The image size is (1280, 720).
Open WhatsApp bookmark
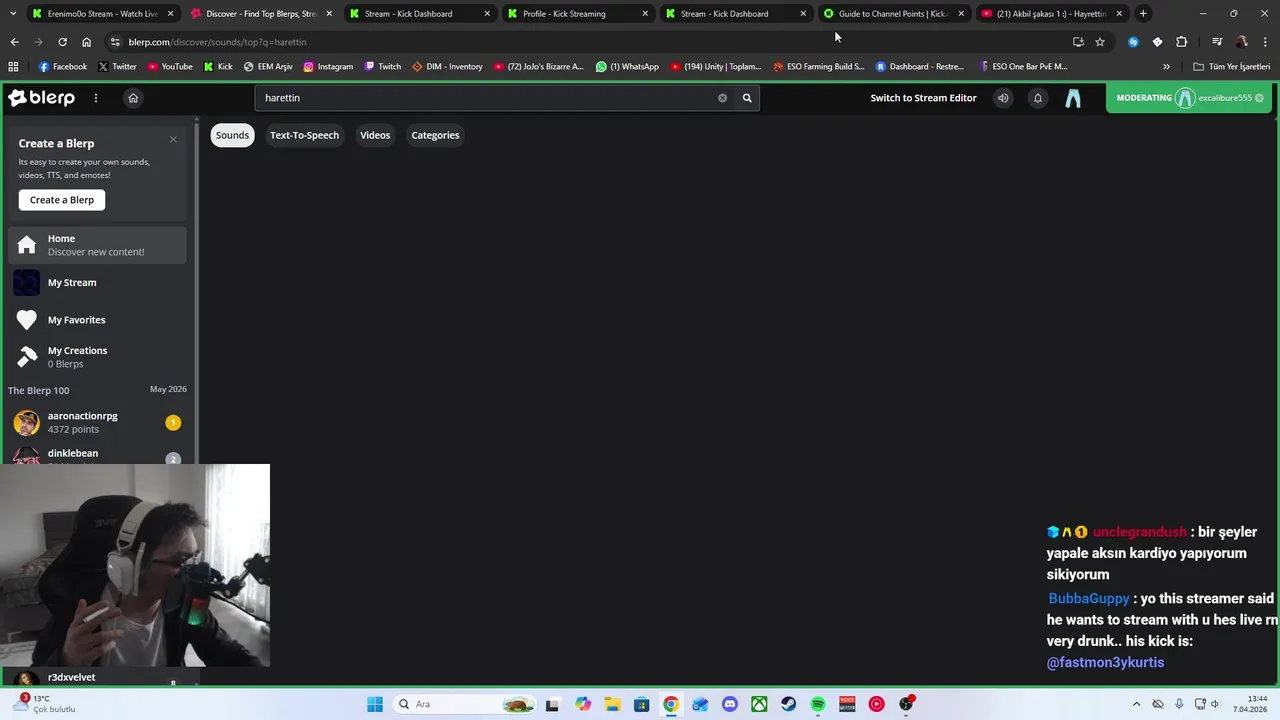pos(627,67)
